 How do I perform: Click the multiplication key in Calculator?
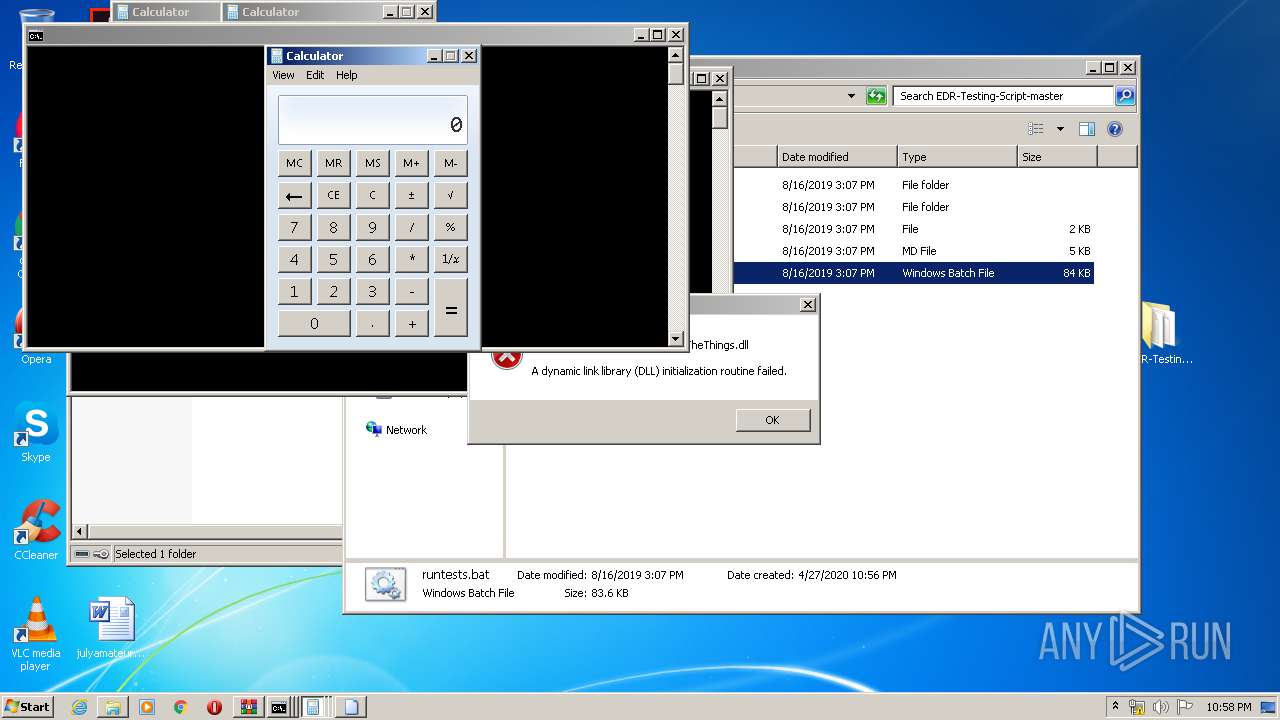[411, 259]
